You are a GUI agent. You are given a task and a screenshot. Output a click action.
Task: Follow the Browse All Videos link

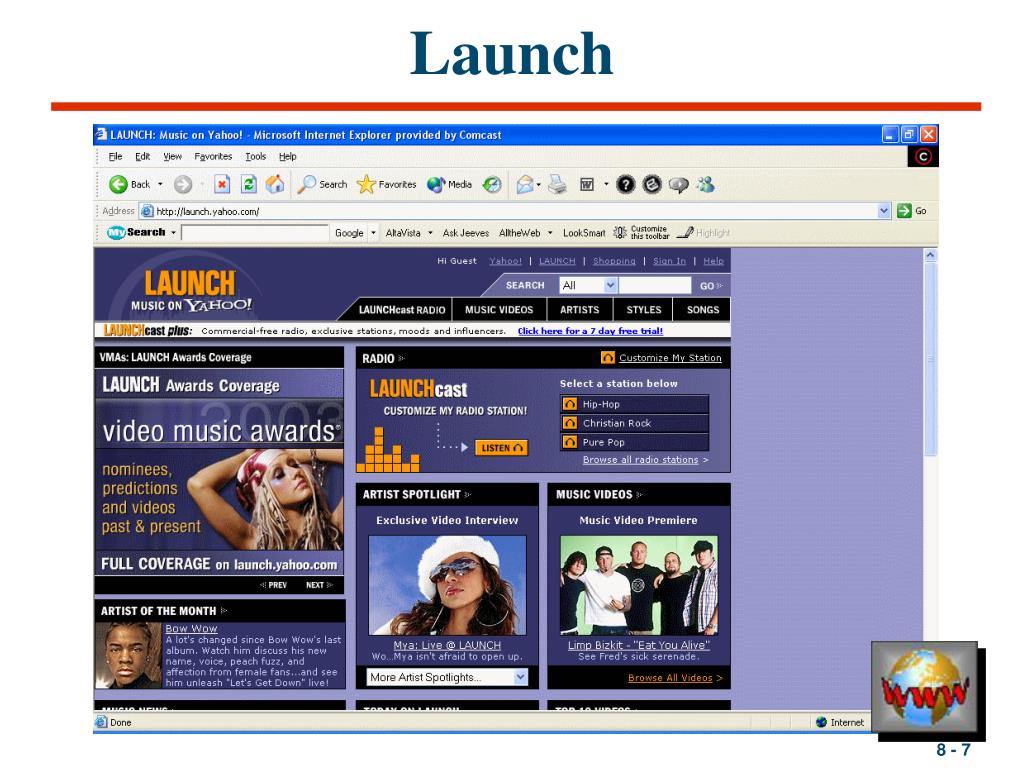click(670, 678)
